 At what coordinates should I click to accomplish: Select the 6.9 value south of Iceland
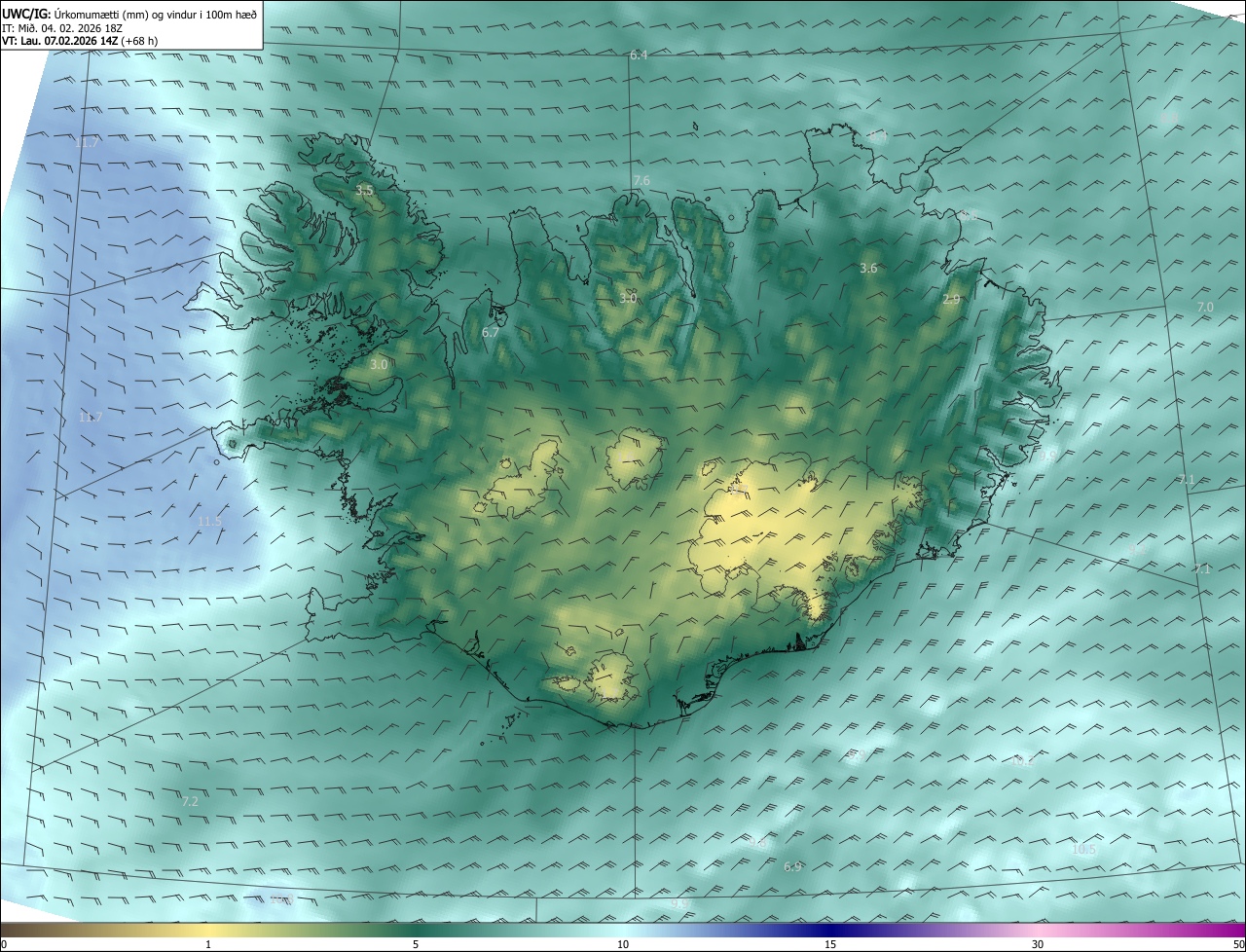[792, 867]
